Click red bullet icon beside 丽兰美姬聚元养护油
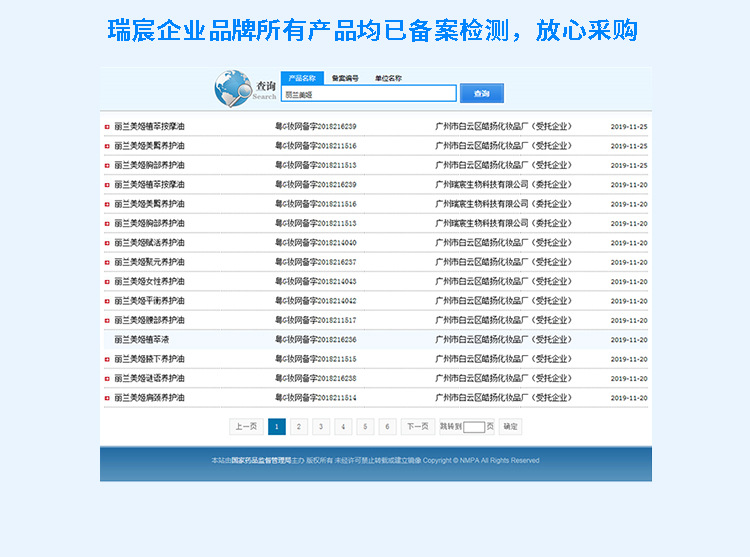The image size is (750, 557). click(107, 262)
